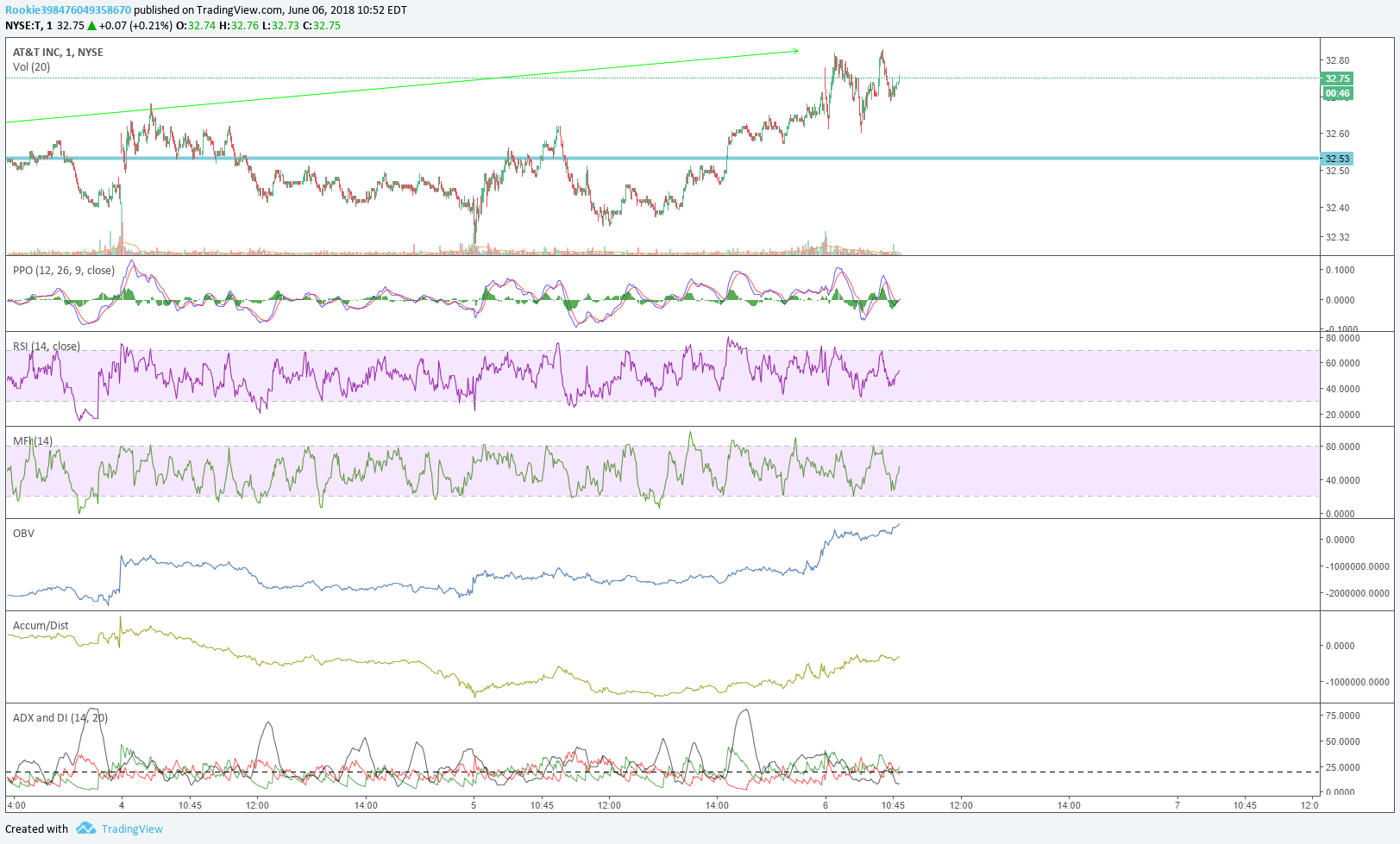1400x844 pixels.
Task: Click the 10:45 time label after day 4
Action: pyautogui.click(x=190, y=805)
